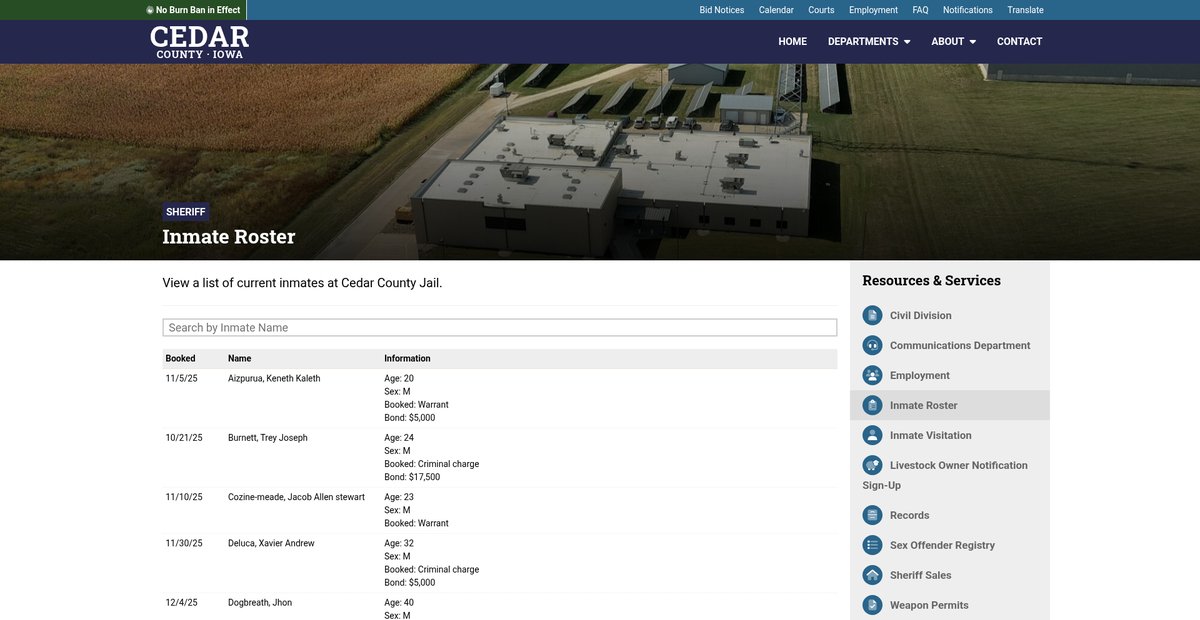Click the Information column header

click(x=407, y=358)
